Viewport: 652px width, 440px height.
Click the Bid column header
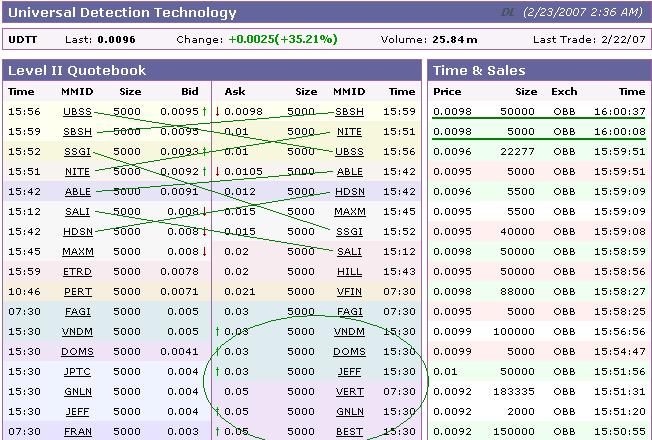(x=189, y=91)
